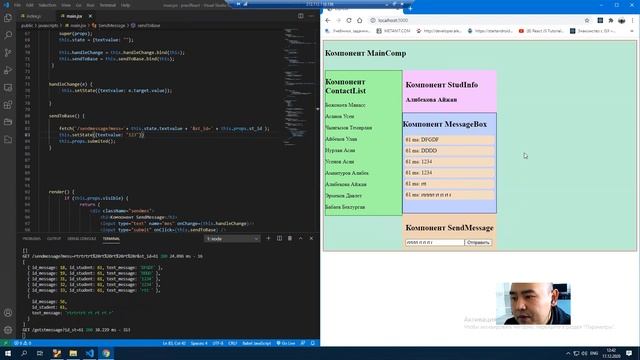Viewport: 640px width, 360px height.
Task: Open Chrome extensions puzzle icon
Action: [x=611, y=20]
